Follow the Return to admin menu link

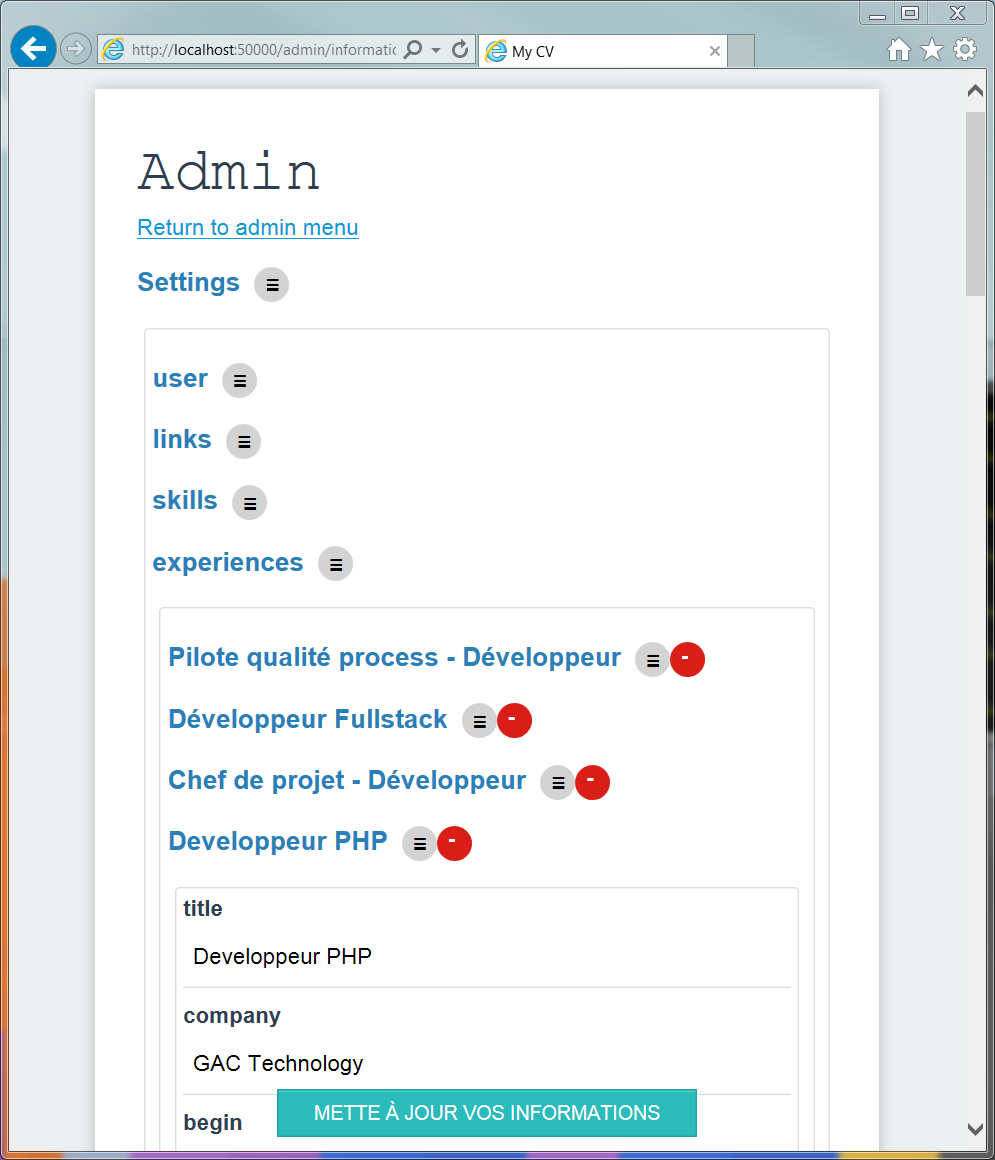point(248,227)
